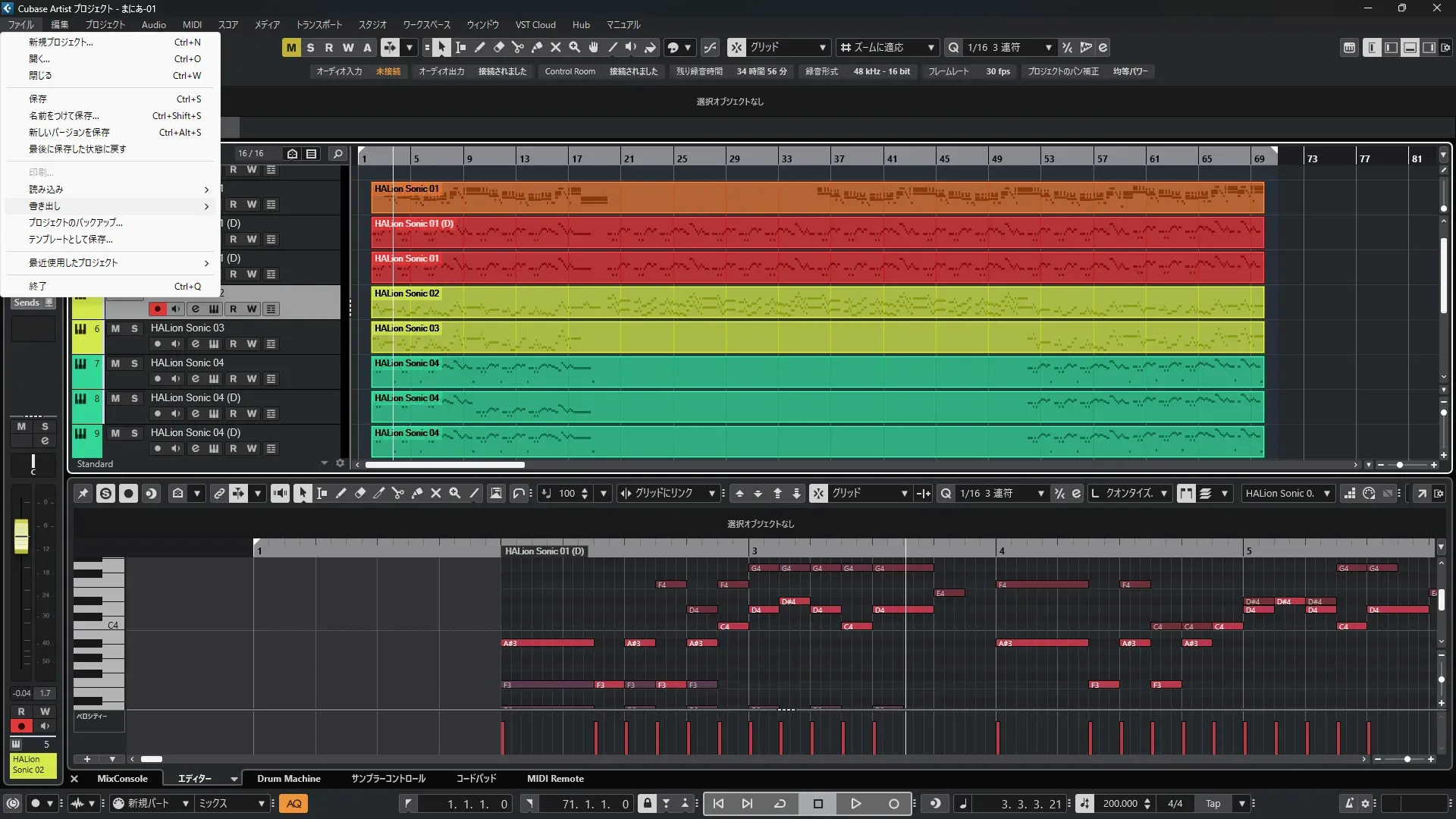Switch to the MixConsole tab
The width and height of the screenshot is (1456, 819).
[122, 779]
